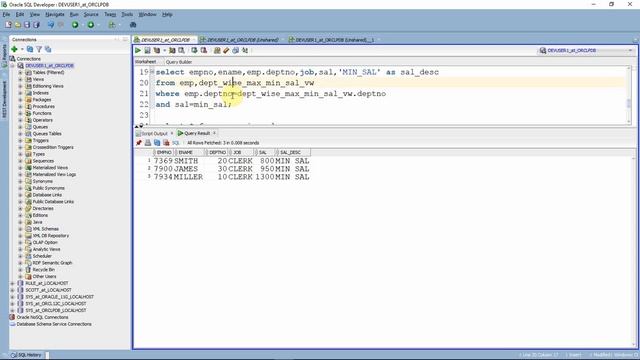This screenshot has width=640, height=360.
Task: Click the green Forward navigation button
Action: point(91,25)
